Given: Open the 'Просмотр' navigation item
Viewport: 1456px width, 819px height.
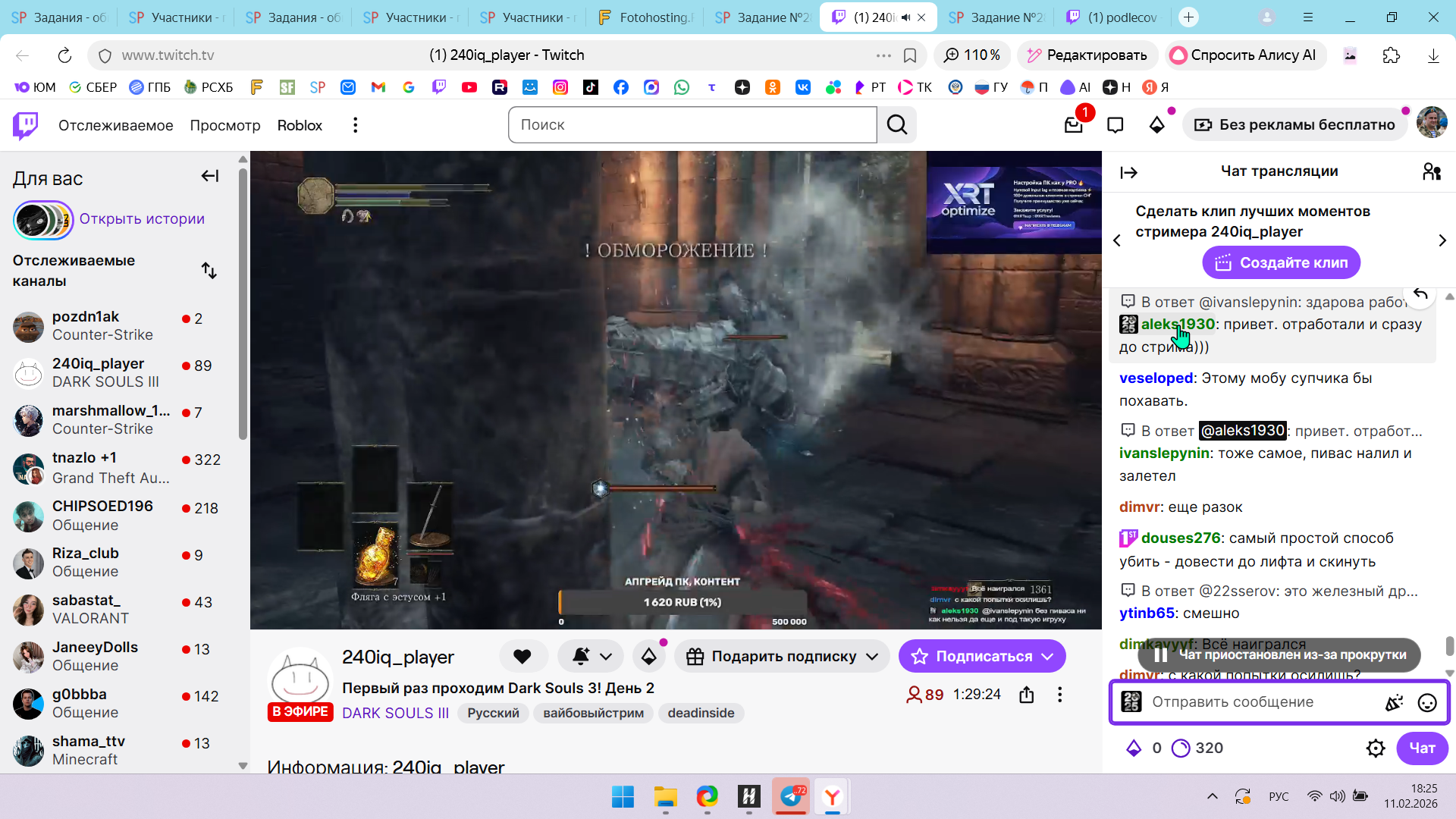Looking at the screenshot, I should point(224,125).
